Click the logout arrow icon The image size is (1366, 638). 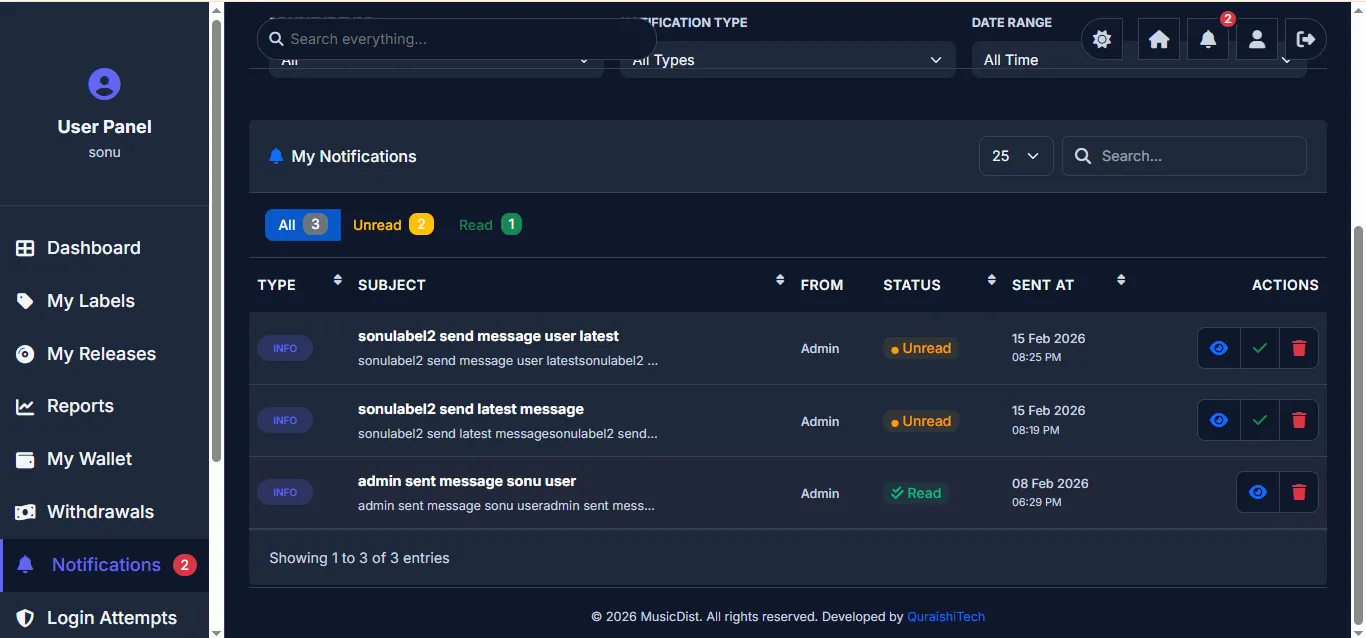(x=1306, y=39)
